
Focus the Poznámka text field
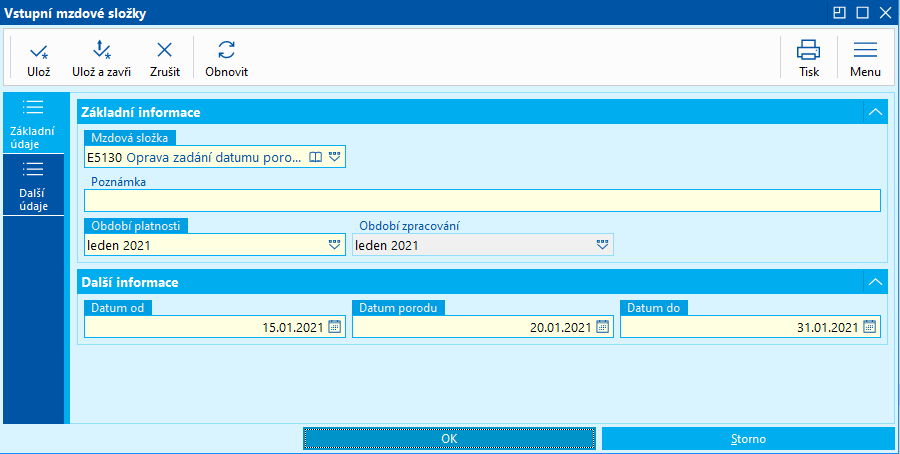coord(482,200)
